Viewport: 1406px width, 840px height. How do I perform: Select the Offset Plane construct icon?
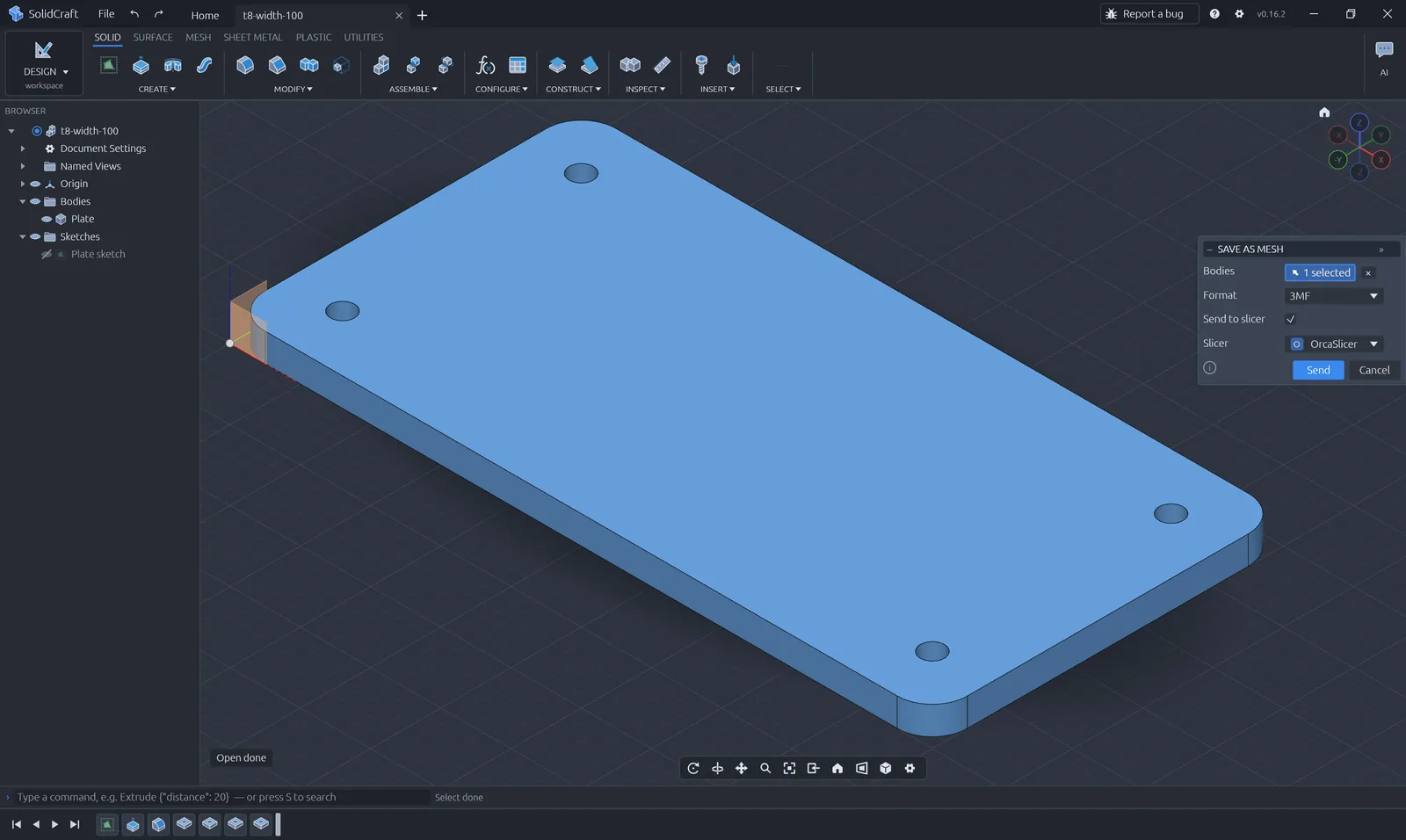(557, 65)
